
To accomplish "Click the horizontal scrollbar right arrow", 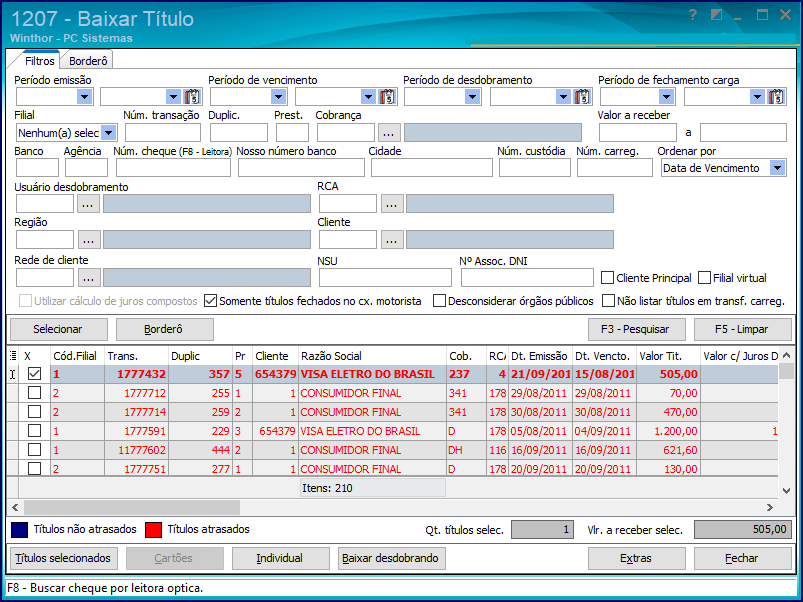I will 770,507.
